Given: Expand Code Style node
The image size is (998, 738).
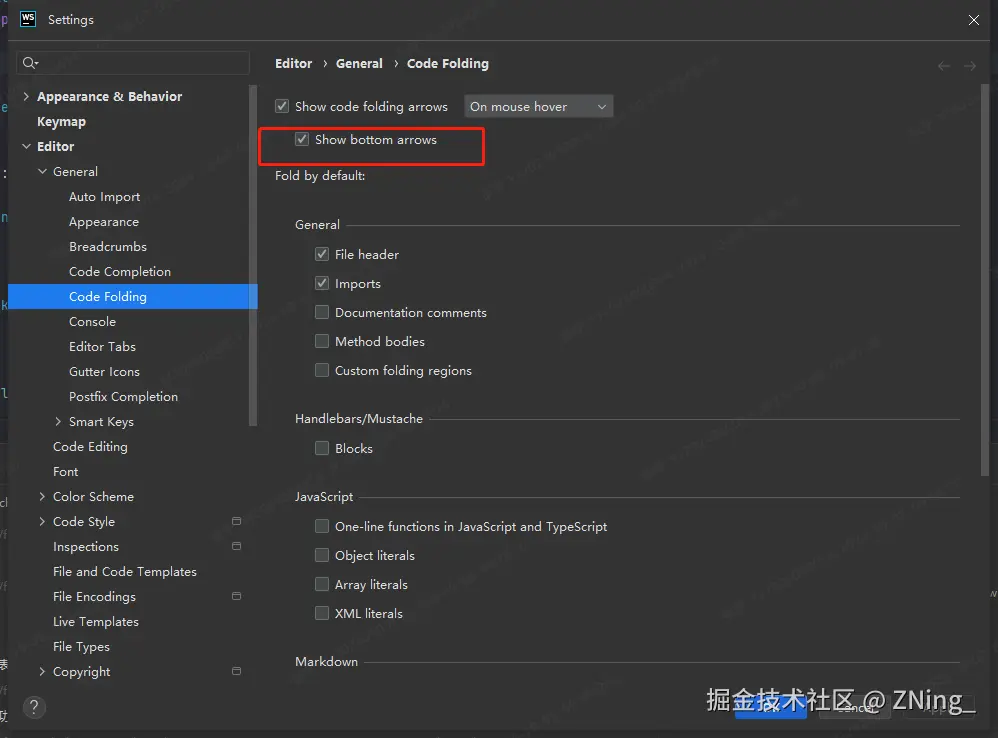Looking at the screenshot, I should click(42, 521).
